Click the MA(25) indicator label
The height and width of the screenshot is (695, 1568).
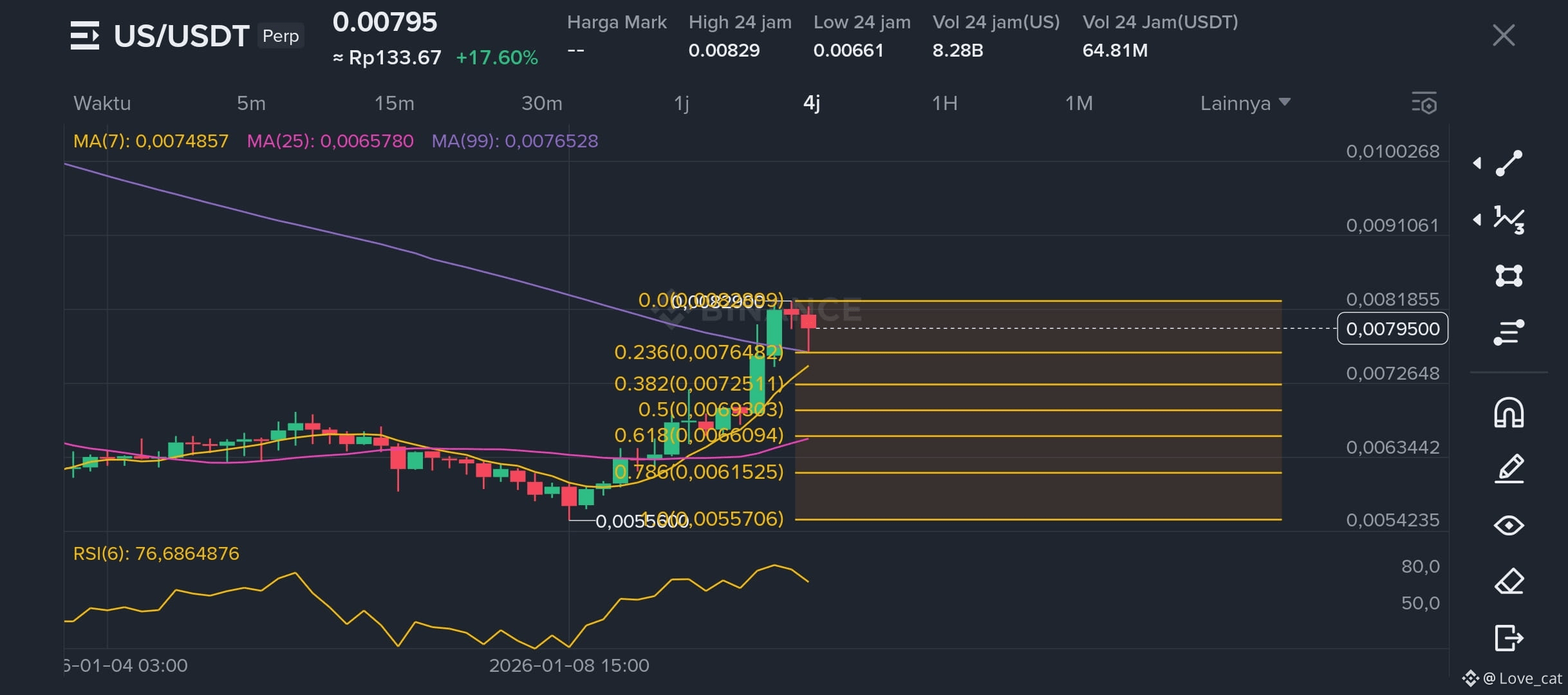click(x=330, y=141)
